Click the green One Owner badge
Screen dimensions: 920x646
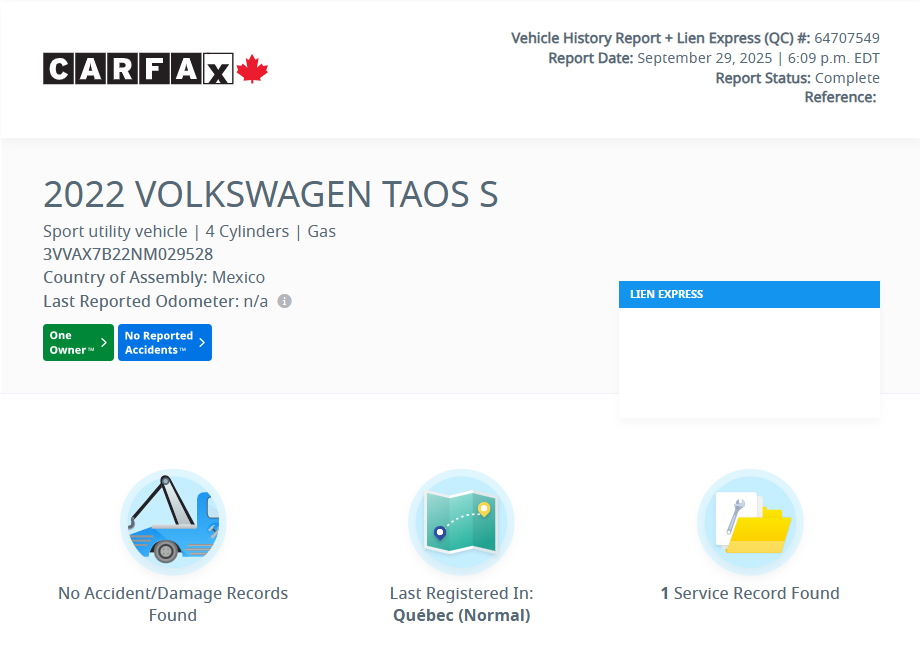78,342
